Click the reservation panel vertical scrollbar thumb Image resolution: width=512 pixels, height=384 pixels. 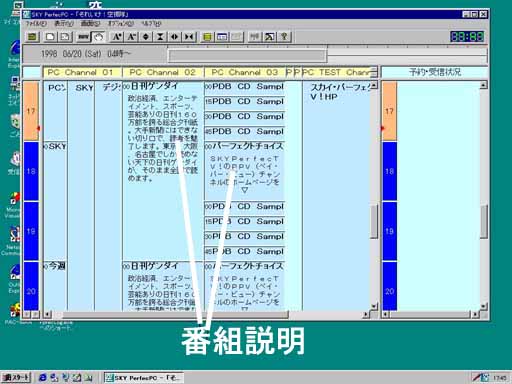pos(484,221)
